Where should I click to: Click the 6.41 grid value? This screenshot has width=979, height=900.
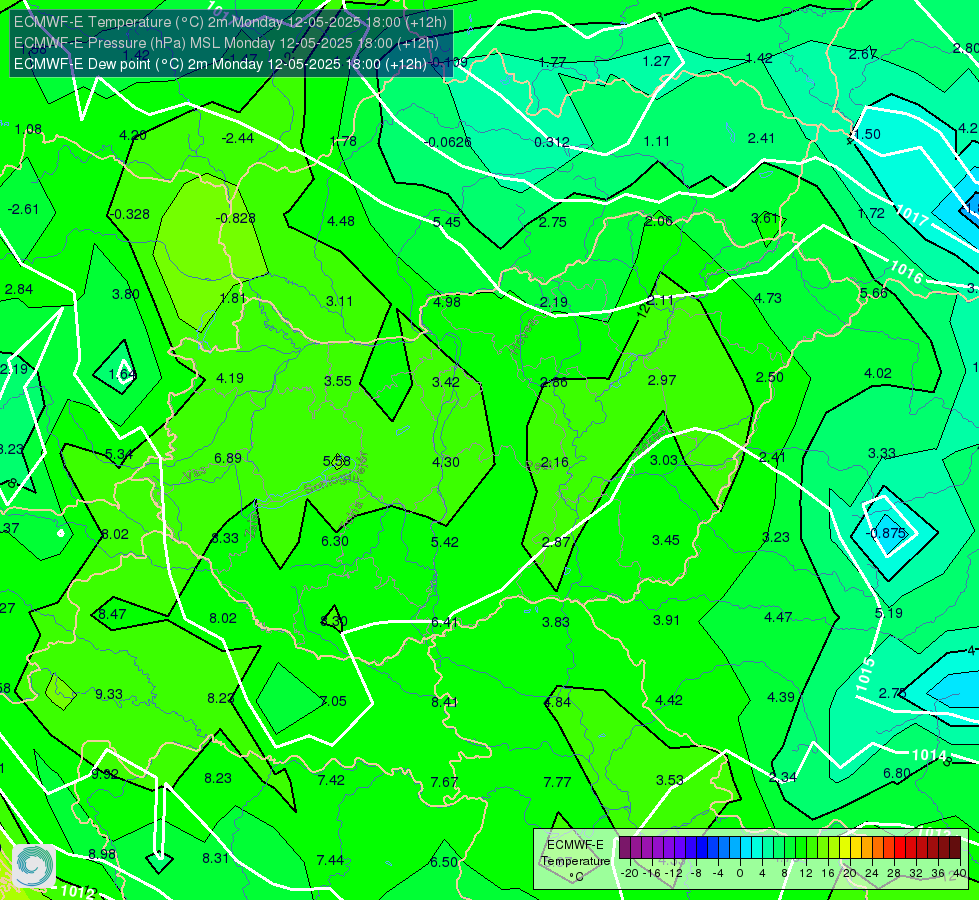pos(445,622)
